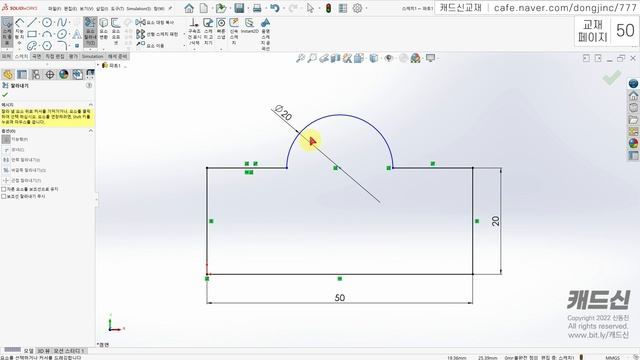Expand the 파트1 flyout tree
Viewport: 640px width, 360px height.
[99, 65]
